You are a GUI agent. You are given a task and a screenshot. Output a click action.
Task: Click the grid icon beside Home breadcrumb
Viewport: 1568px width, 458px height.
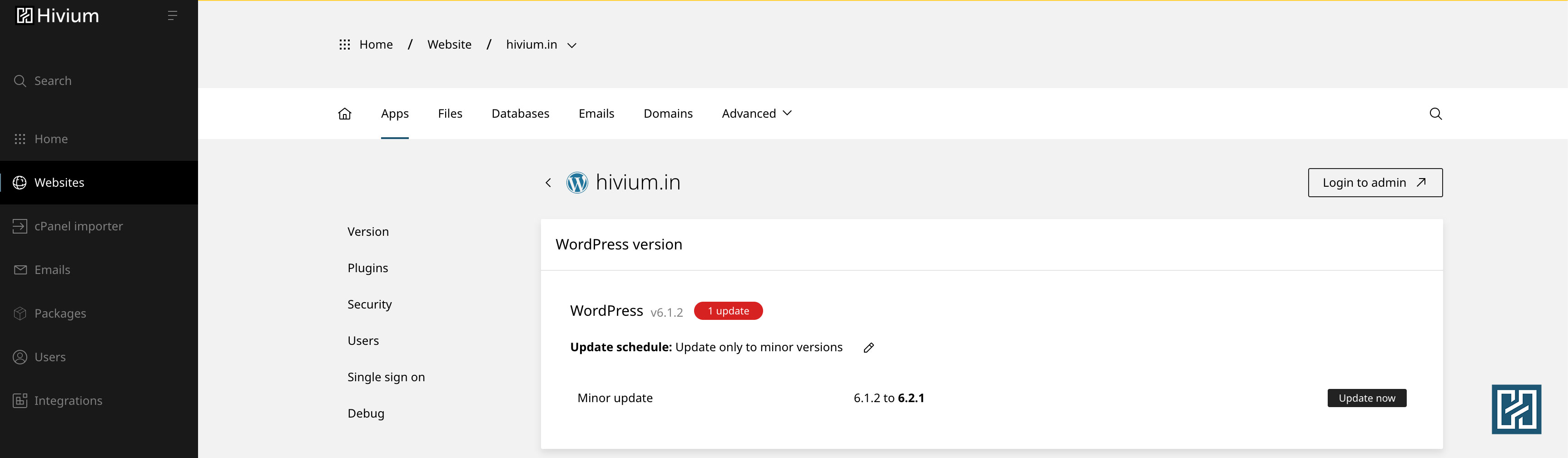[344, 45]
